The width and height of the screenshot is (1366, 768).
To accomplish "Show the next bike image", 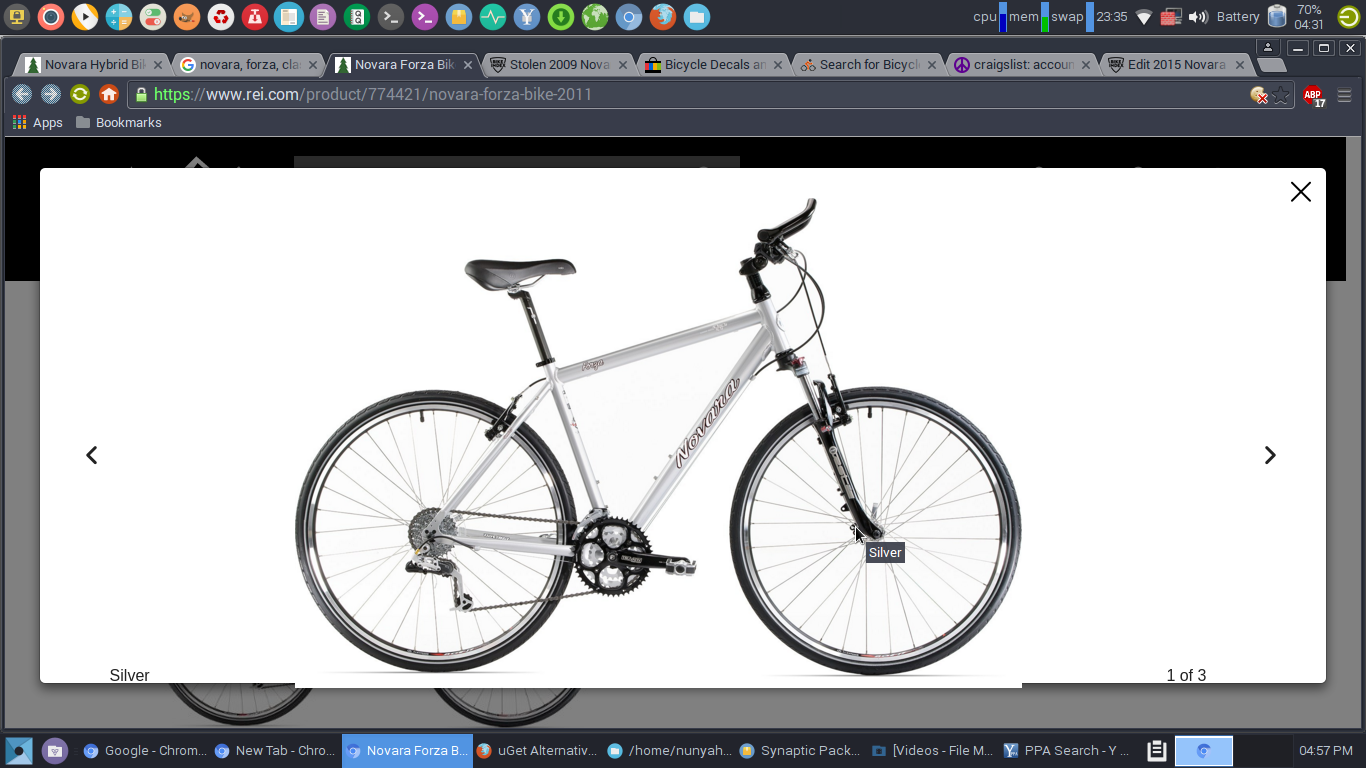I will (1269, 455).
